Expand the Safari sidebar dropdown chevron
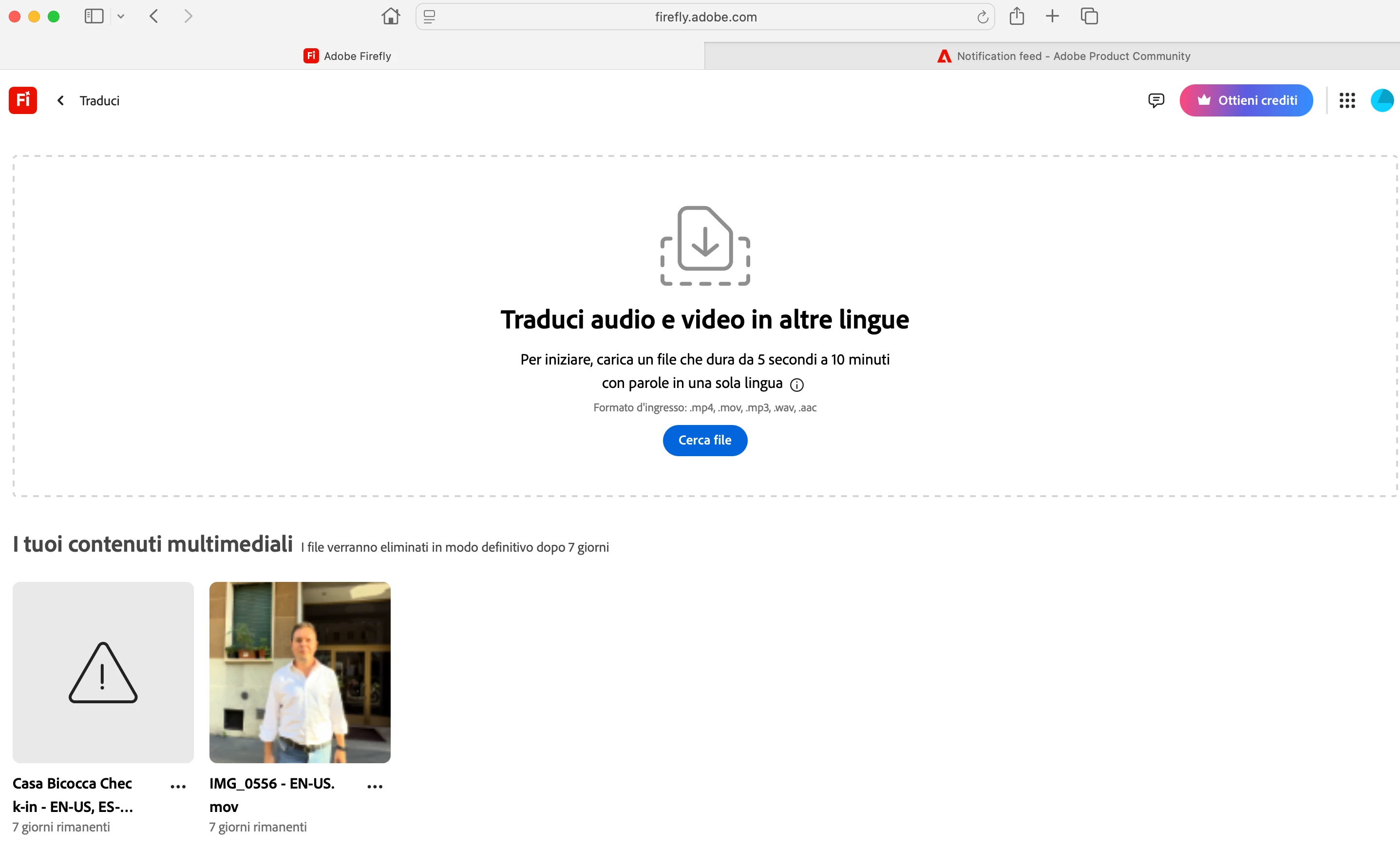The width and height of the screenshot is (1400, 849). click(x=120, y=17)
